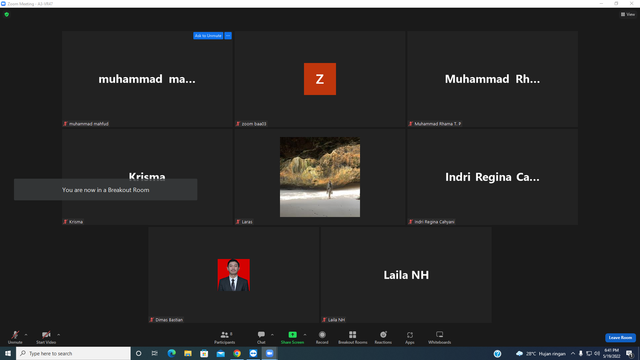Open the Get Help tray icon
Viewport: 640px width, 360px height.
tap(497, 353)
